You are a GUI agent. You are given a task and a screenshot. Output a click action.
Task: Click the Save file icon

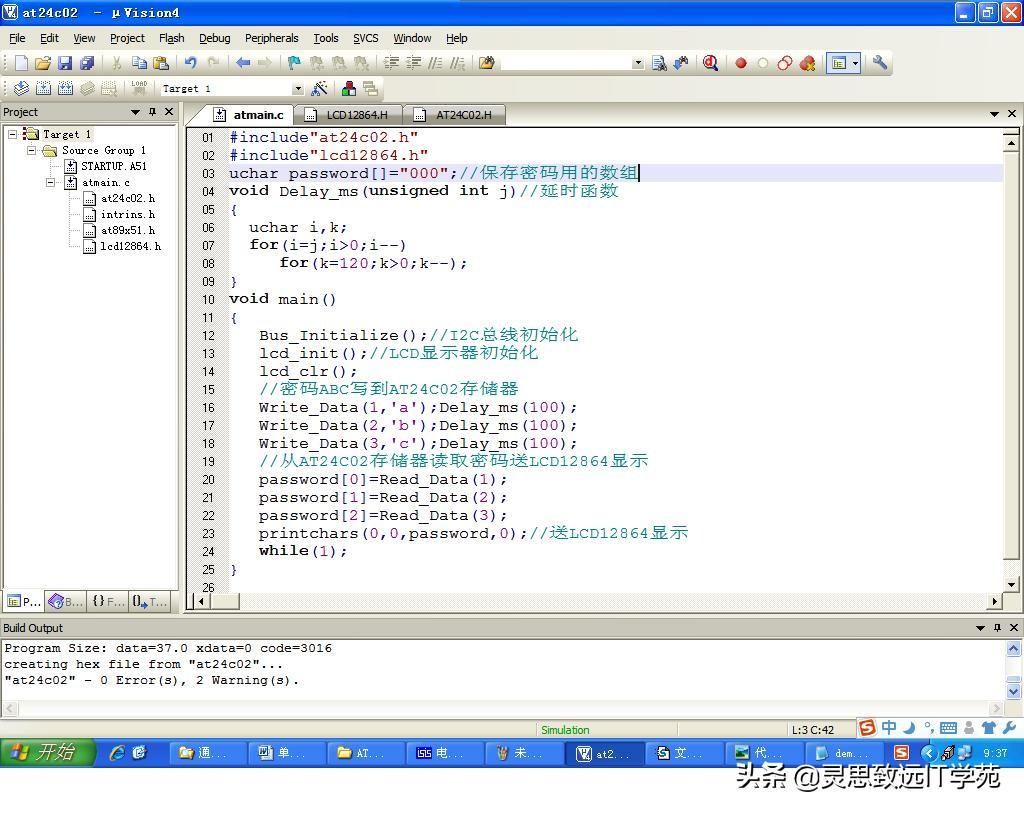(x=65, y=63)
